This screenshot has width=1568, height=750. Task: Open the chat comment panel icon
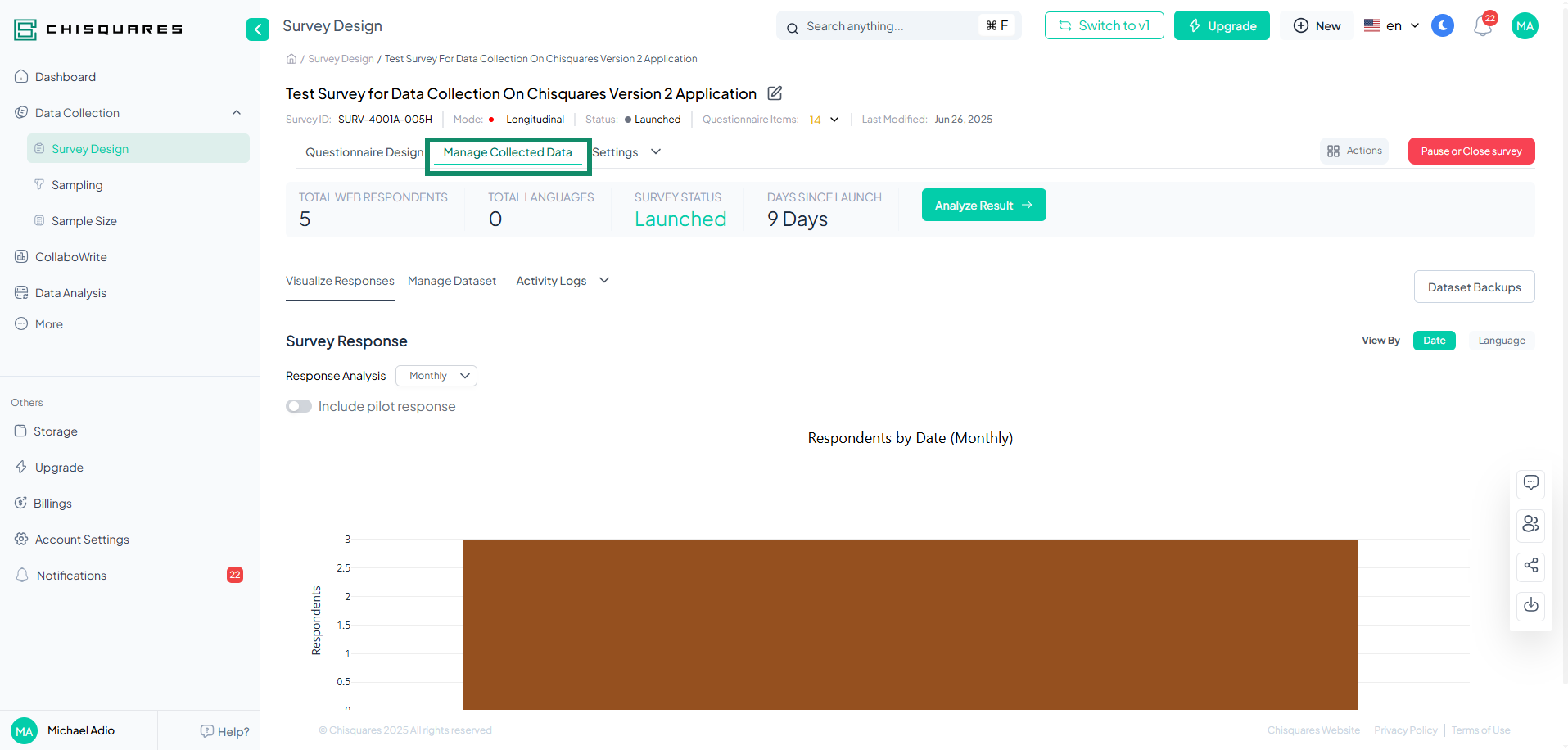(1530, 483)
